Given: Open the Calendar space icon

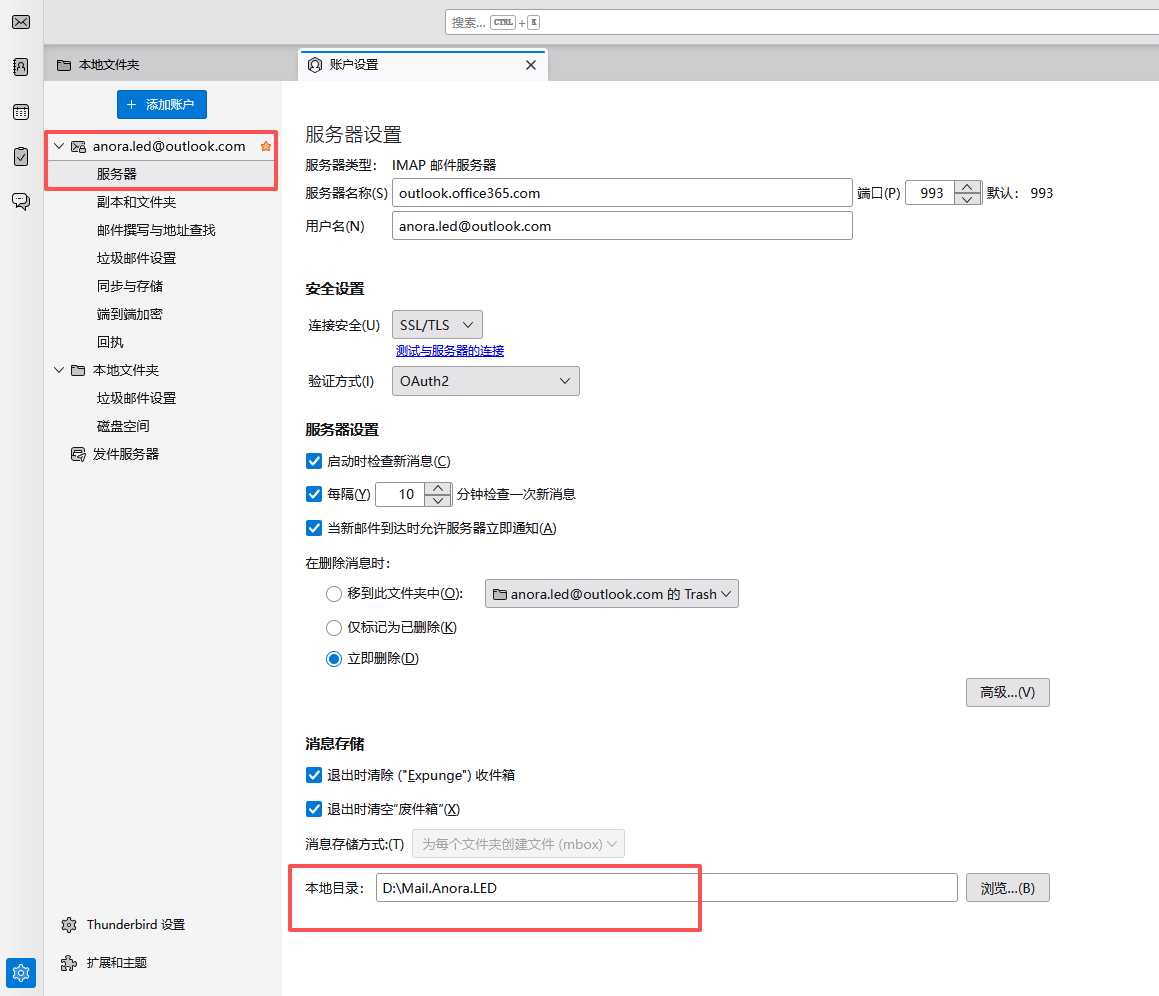Looking at the screenshot, I should click(21, 112).
